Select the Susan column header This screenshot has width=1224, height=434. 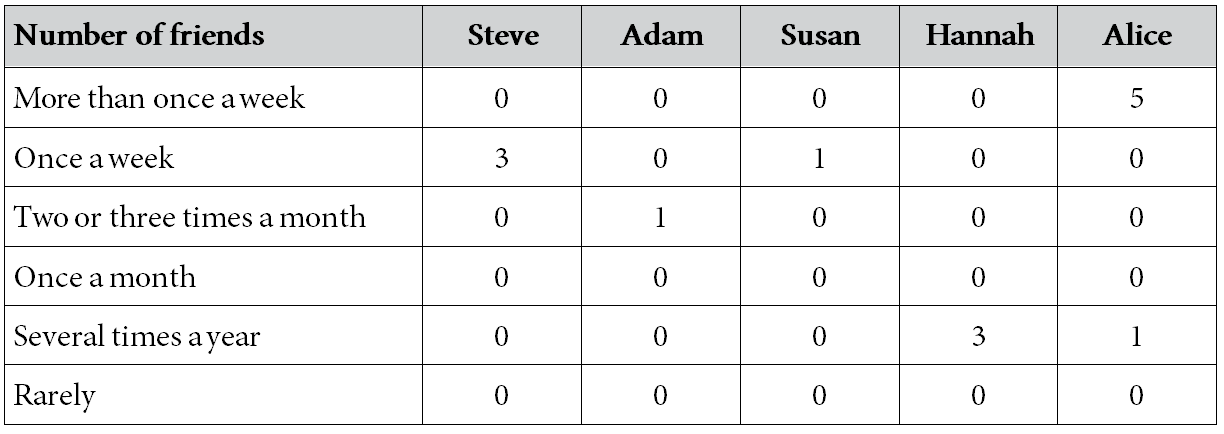pyautogui.click(x=820, y=38)
